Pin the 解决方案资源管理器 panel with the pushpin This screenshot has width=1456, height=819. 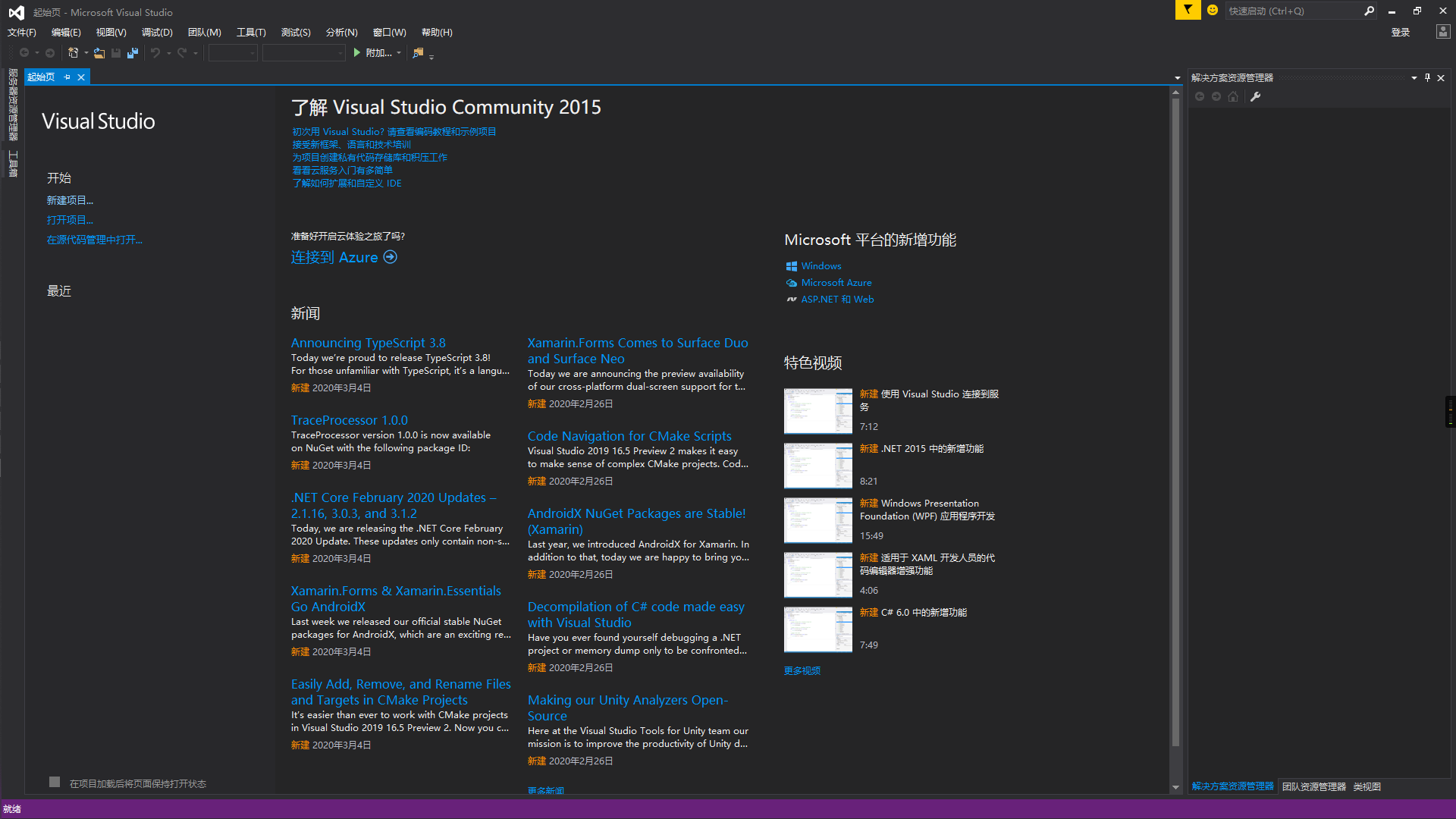pyautogui.click(x=1427, y=77)
